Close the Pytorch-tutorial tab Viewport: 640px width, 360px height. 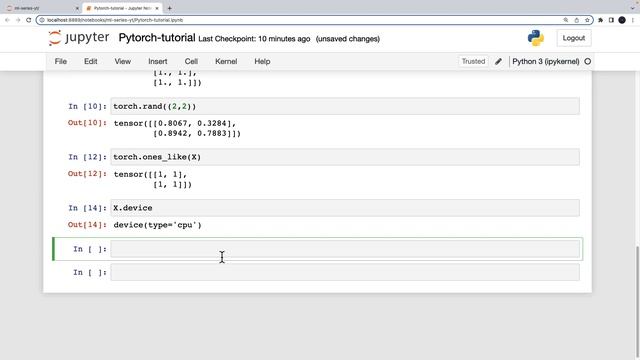pos(157,8)
